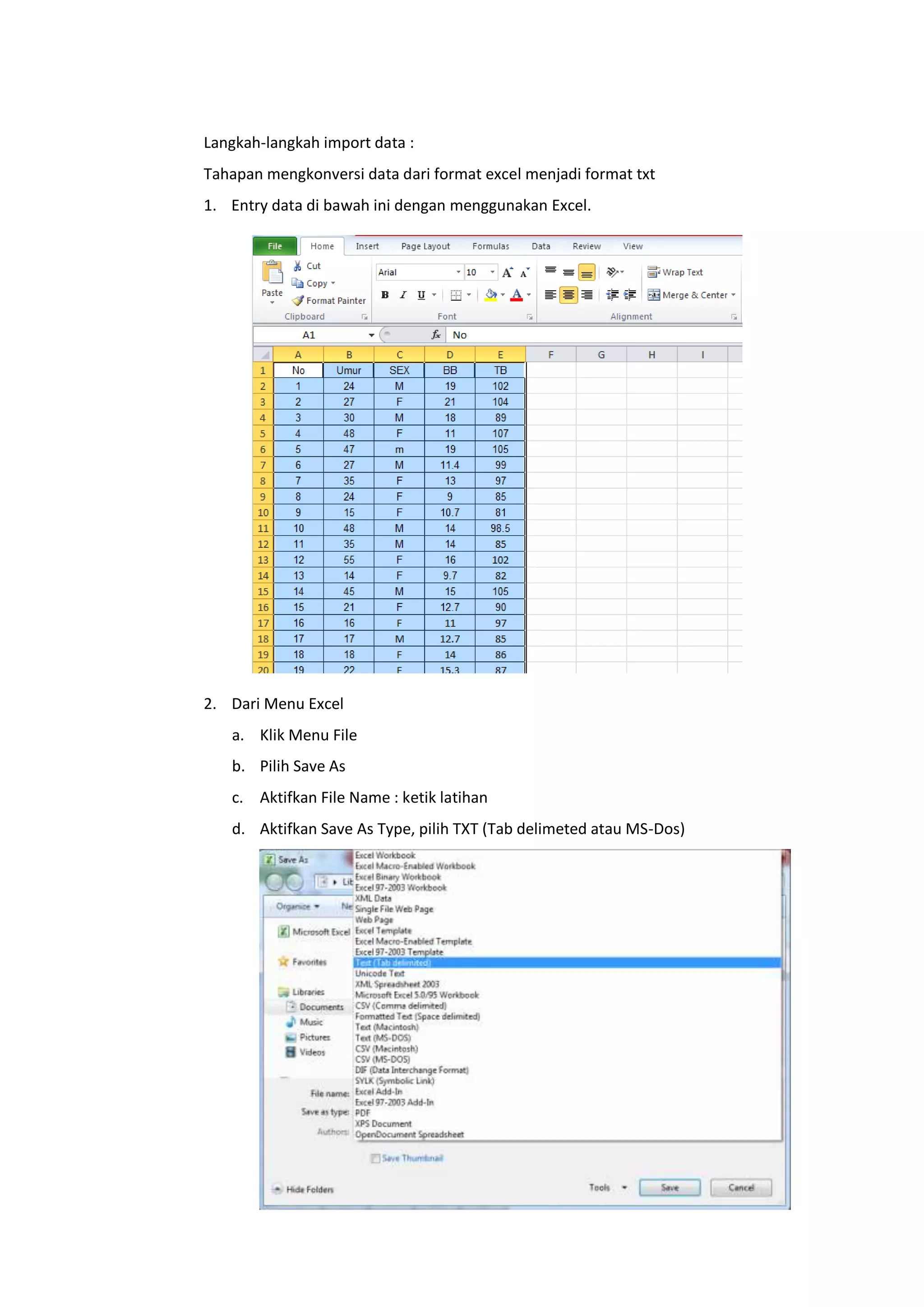The width and height of the screenshot is (924, 1307).
Task: Click the Paste clipboard icon
Action: coord(273,273)
